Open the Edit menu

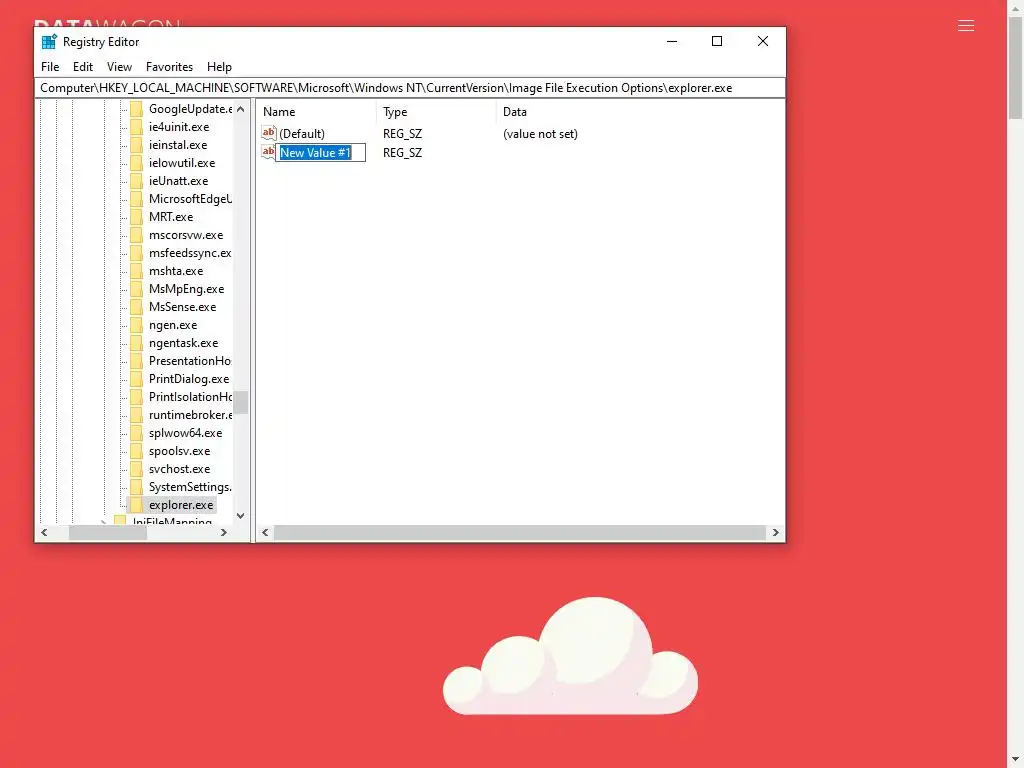(x=83, y=67)
